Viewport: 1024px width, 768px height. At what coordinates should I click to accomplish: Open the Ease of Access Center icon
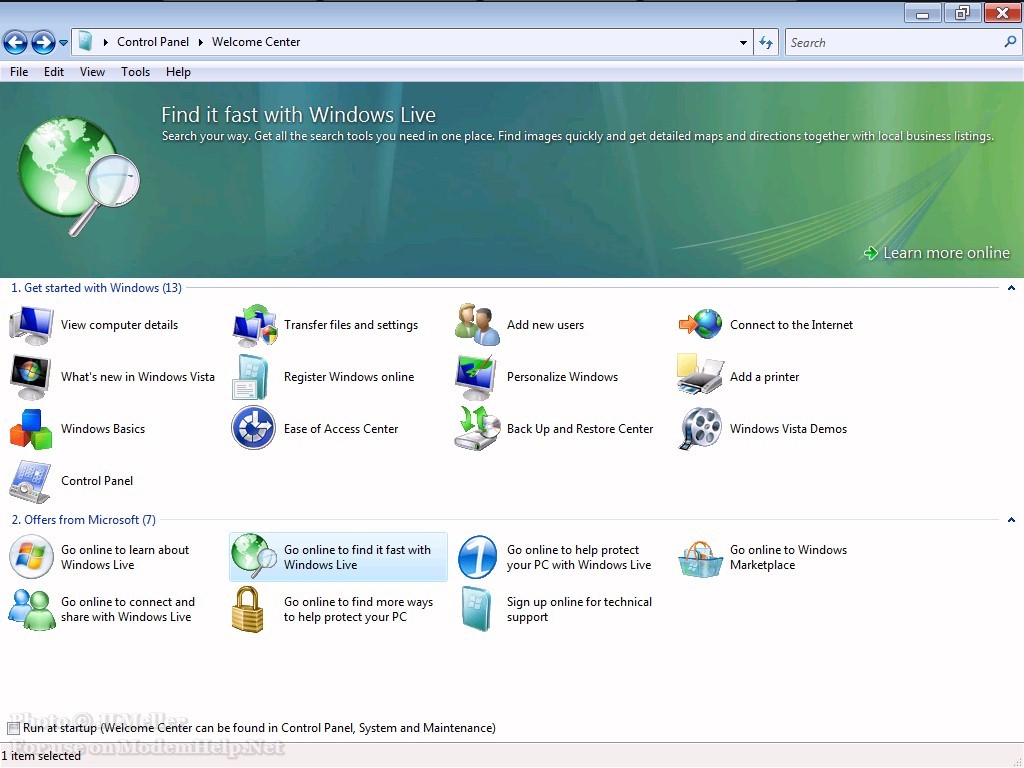pyautogui.click(x=253, y=428)
